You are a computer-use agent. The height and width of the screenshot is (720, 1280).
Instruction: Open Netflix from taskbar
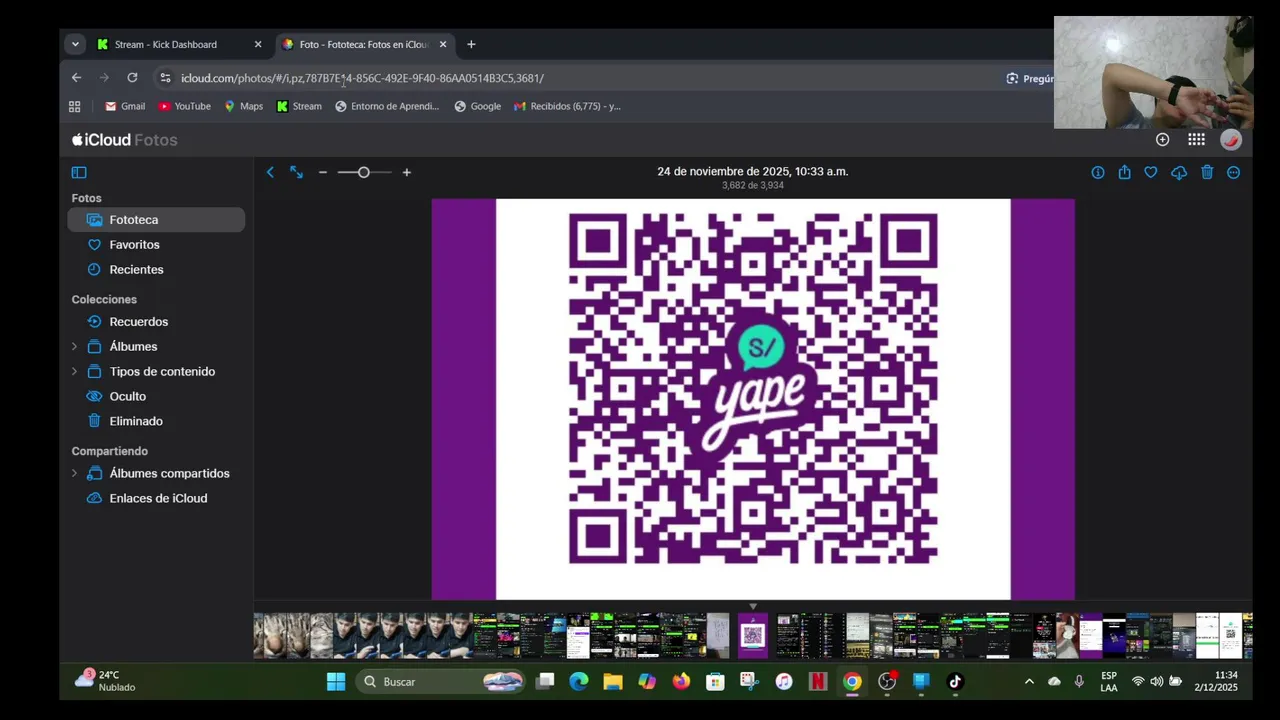coord(818,682)
